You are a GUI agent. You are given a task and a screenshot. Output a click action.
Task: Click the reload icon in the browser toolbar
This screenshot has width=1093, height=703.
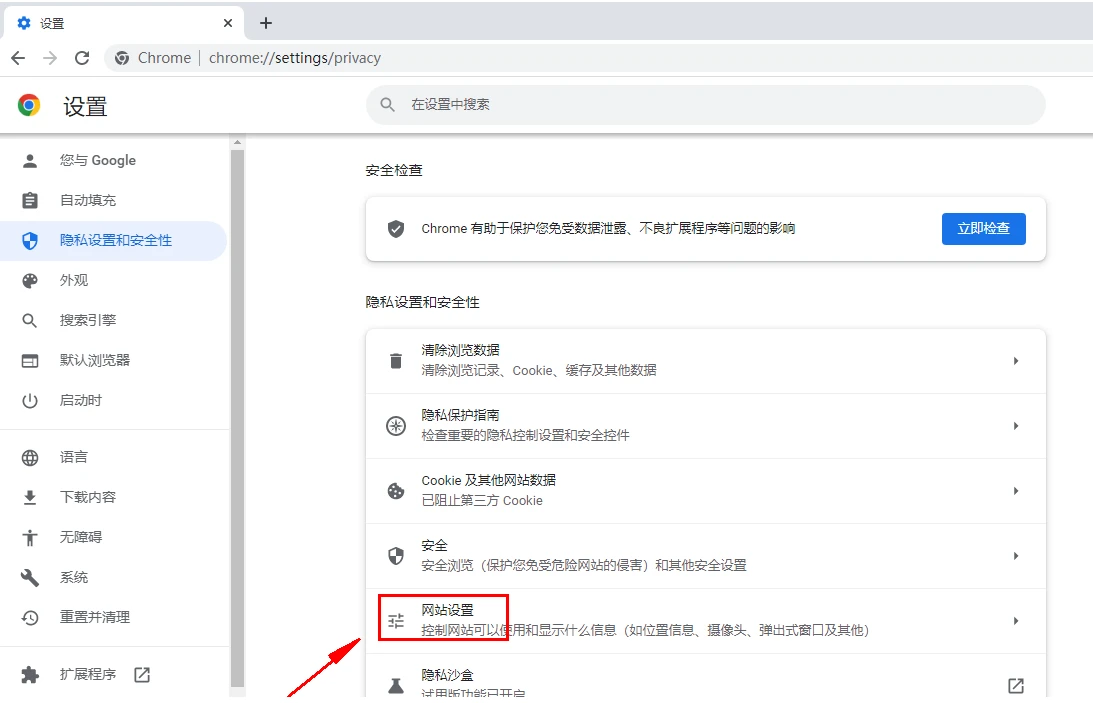coord(82,58)
